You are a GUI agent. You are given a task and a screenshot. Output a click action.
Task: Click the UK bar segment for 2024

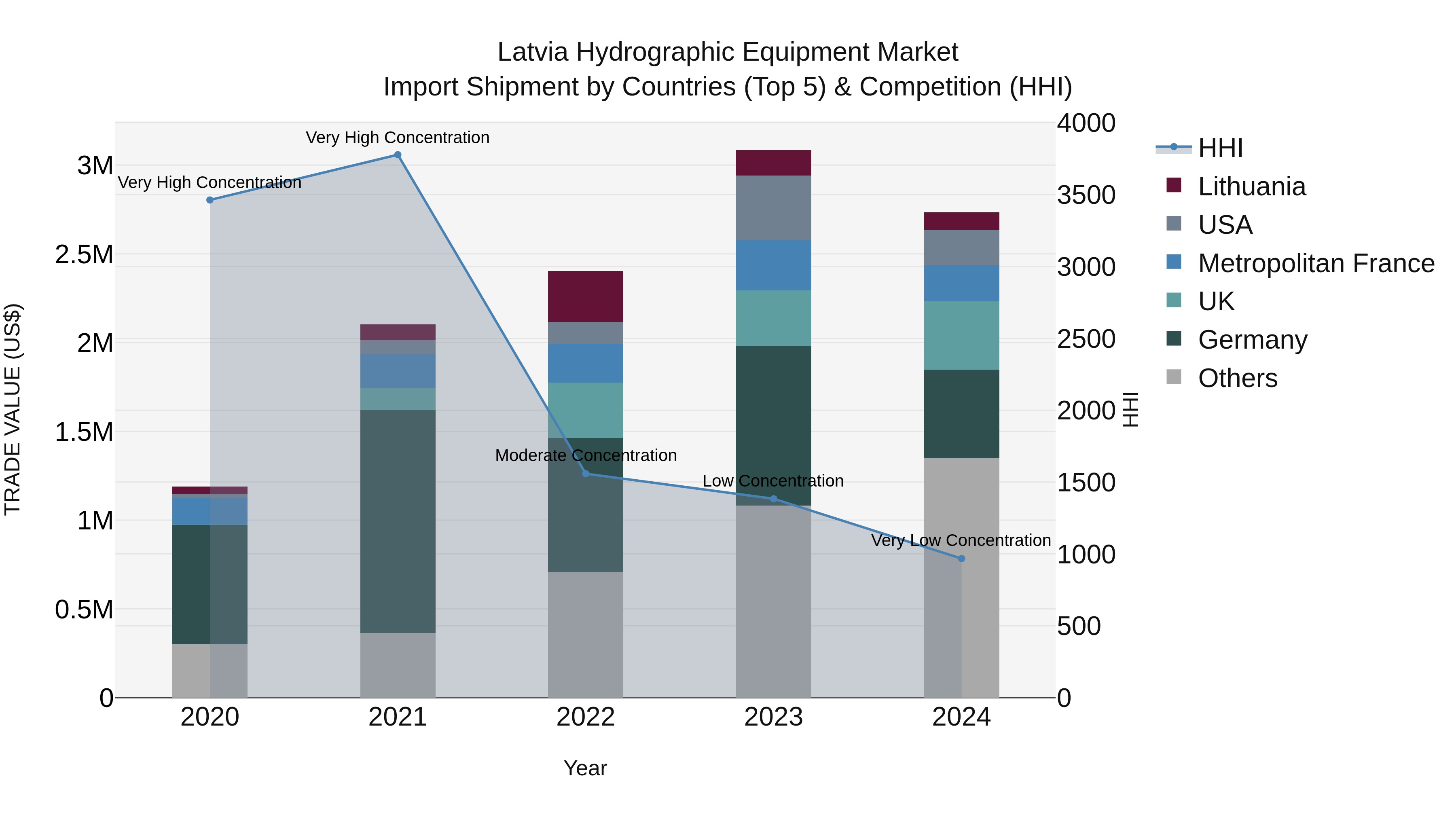[x=961, y=336]
